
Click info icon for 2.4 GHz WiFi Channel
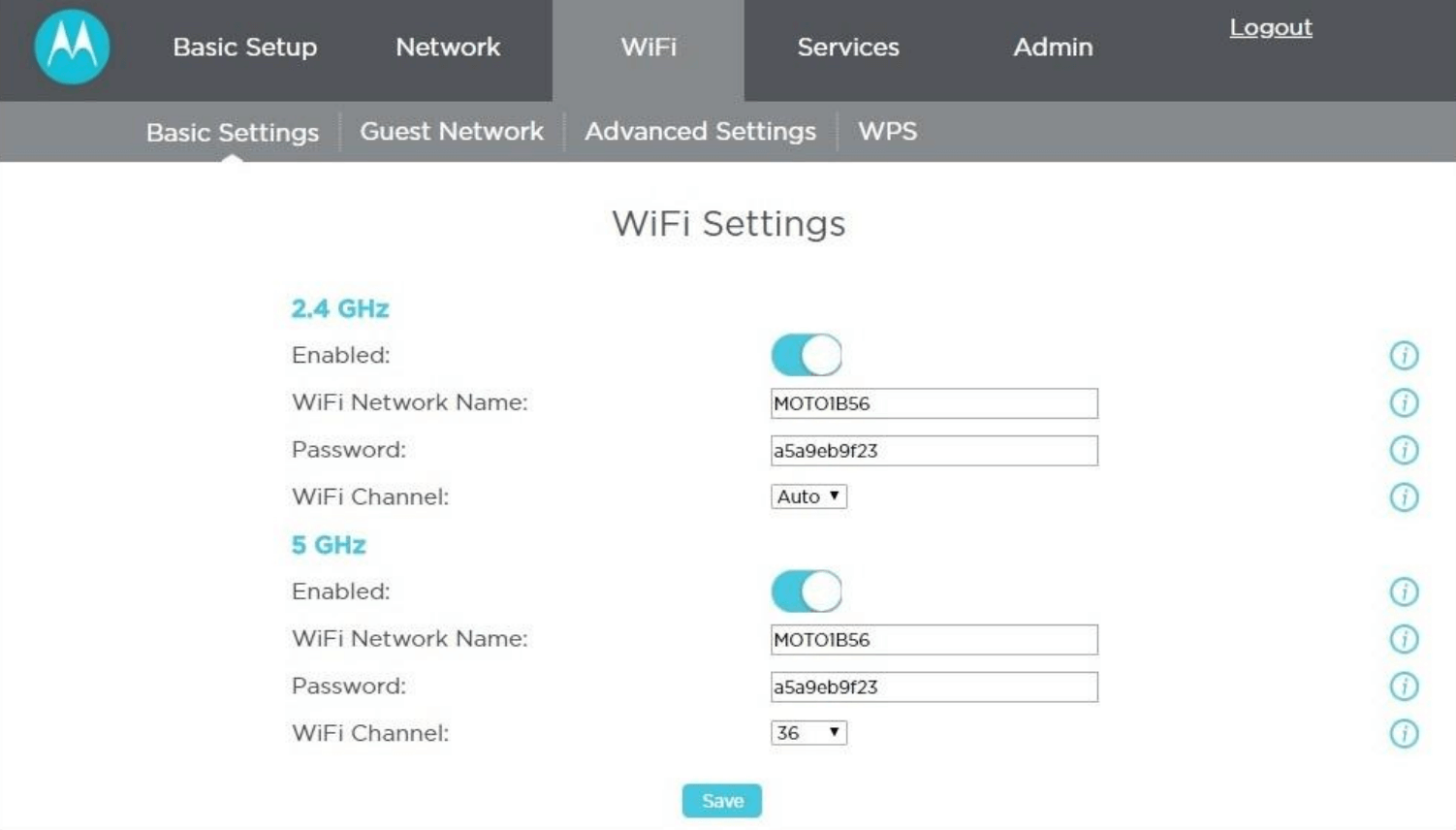(x=1404, y=497)
